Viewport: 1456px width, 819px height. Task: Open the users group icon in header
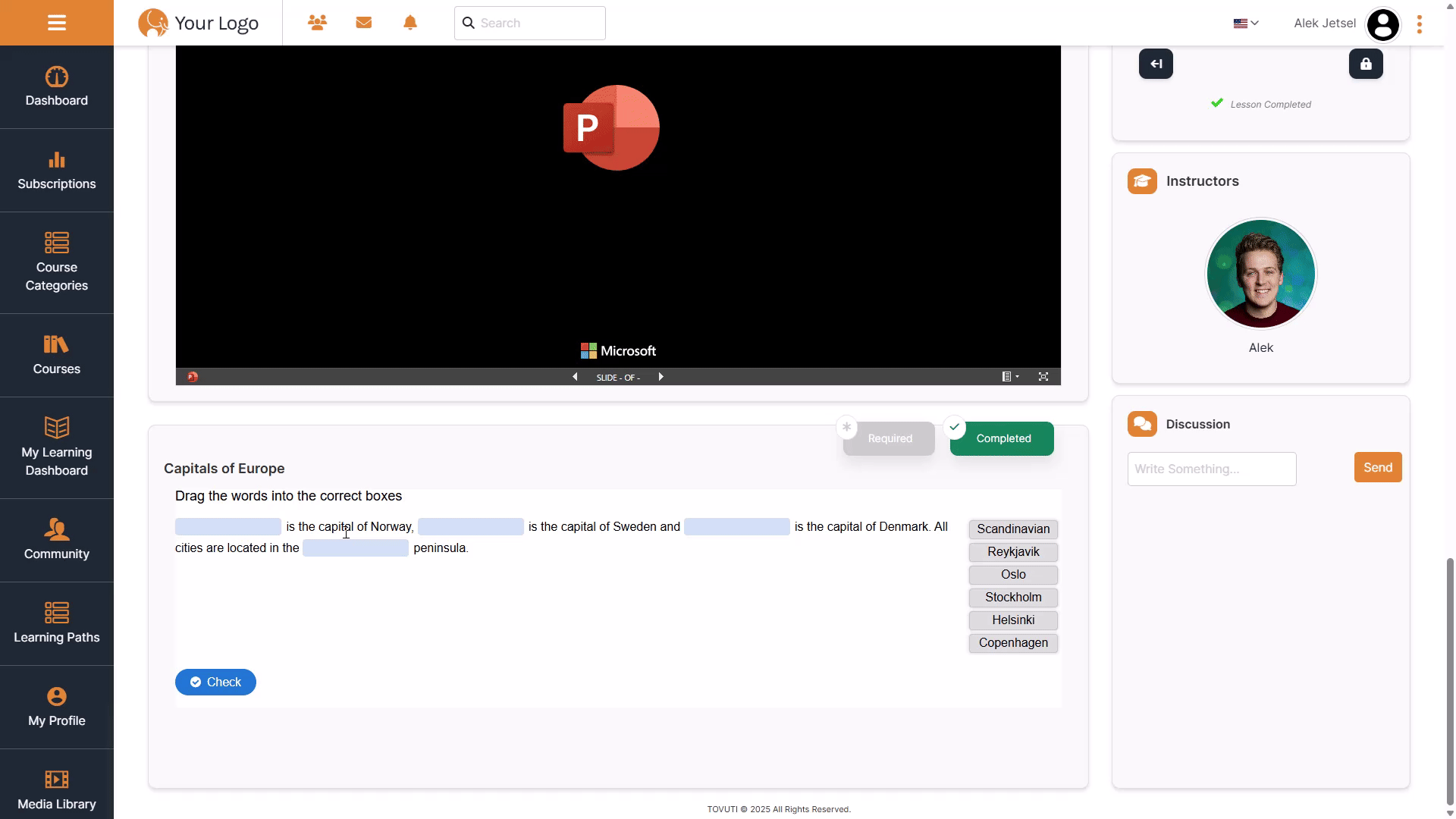click(317, 23)
